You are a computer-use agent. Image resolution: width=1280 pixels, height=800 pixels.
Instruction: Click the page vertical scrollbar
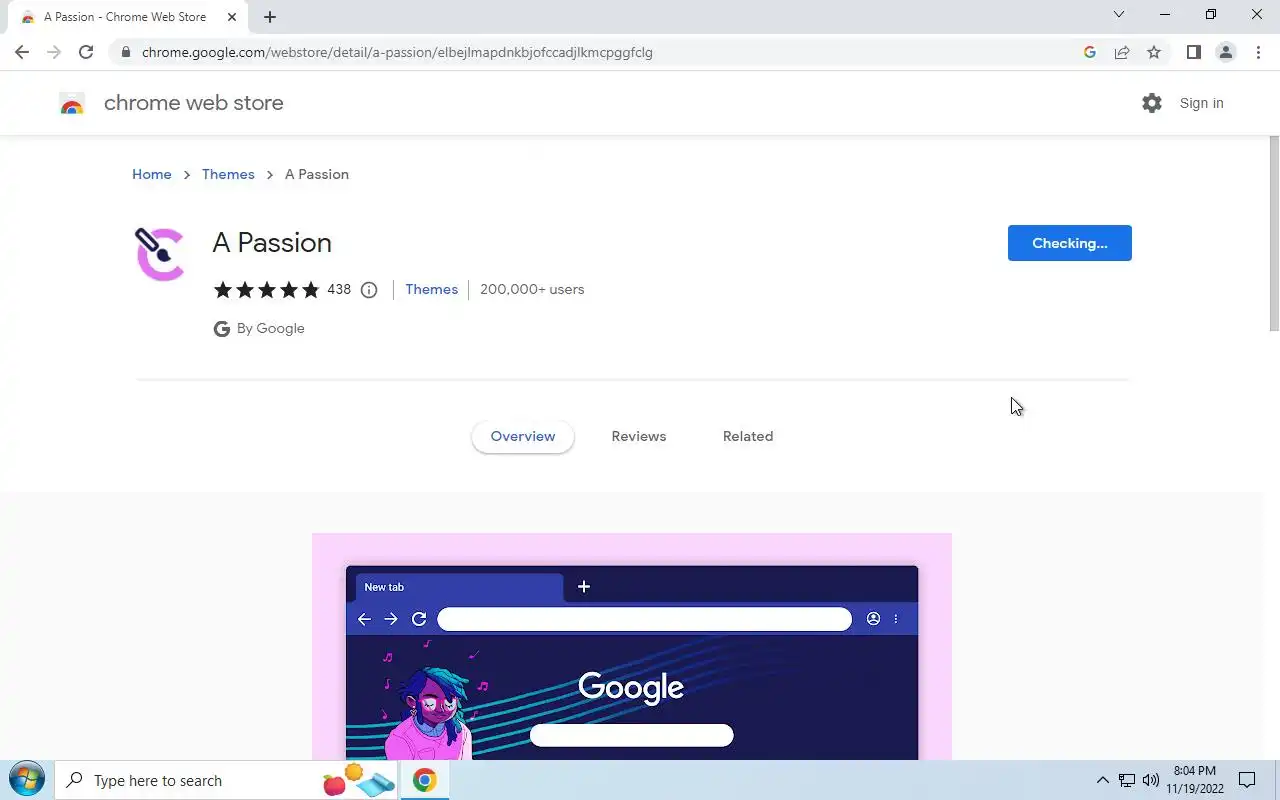(1274, 235)
